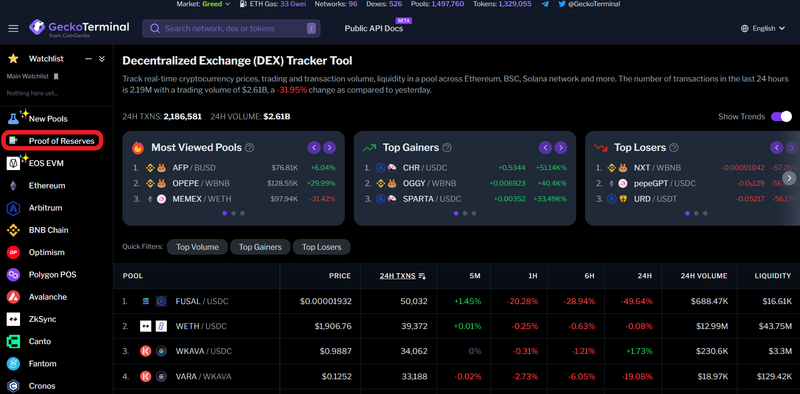
Task: Focus the search network, dex or tokens field
Action: pyautogui.click(x=232, y=29)
